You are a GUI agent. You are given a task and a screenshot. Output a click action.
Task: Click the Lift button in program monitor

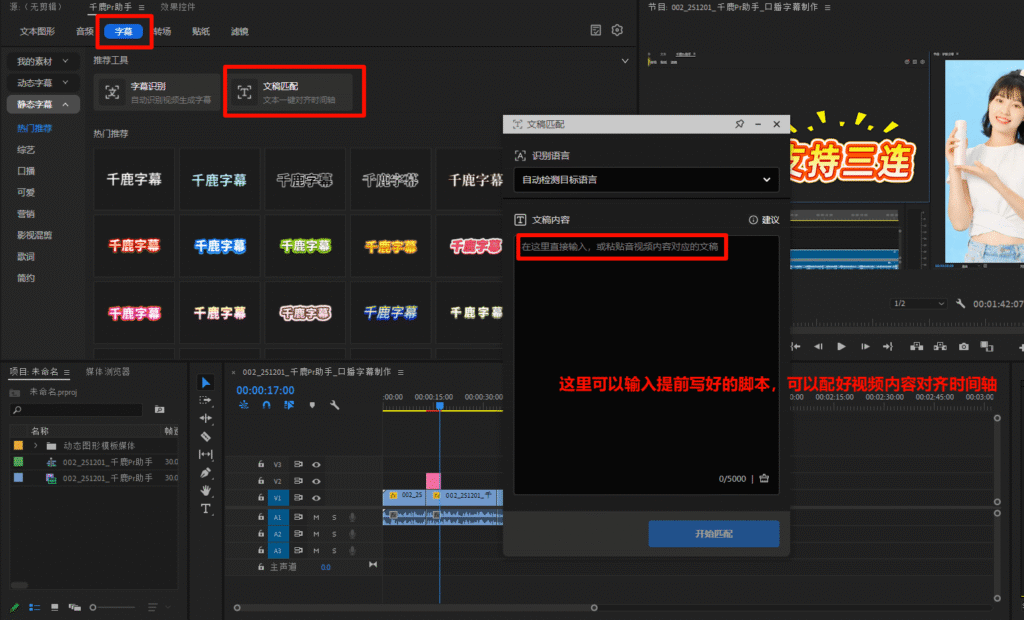pyautogui.click(x=917, y=346)
